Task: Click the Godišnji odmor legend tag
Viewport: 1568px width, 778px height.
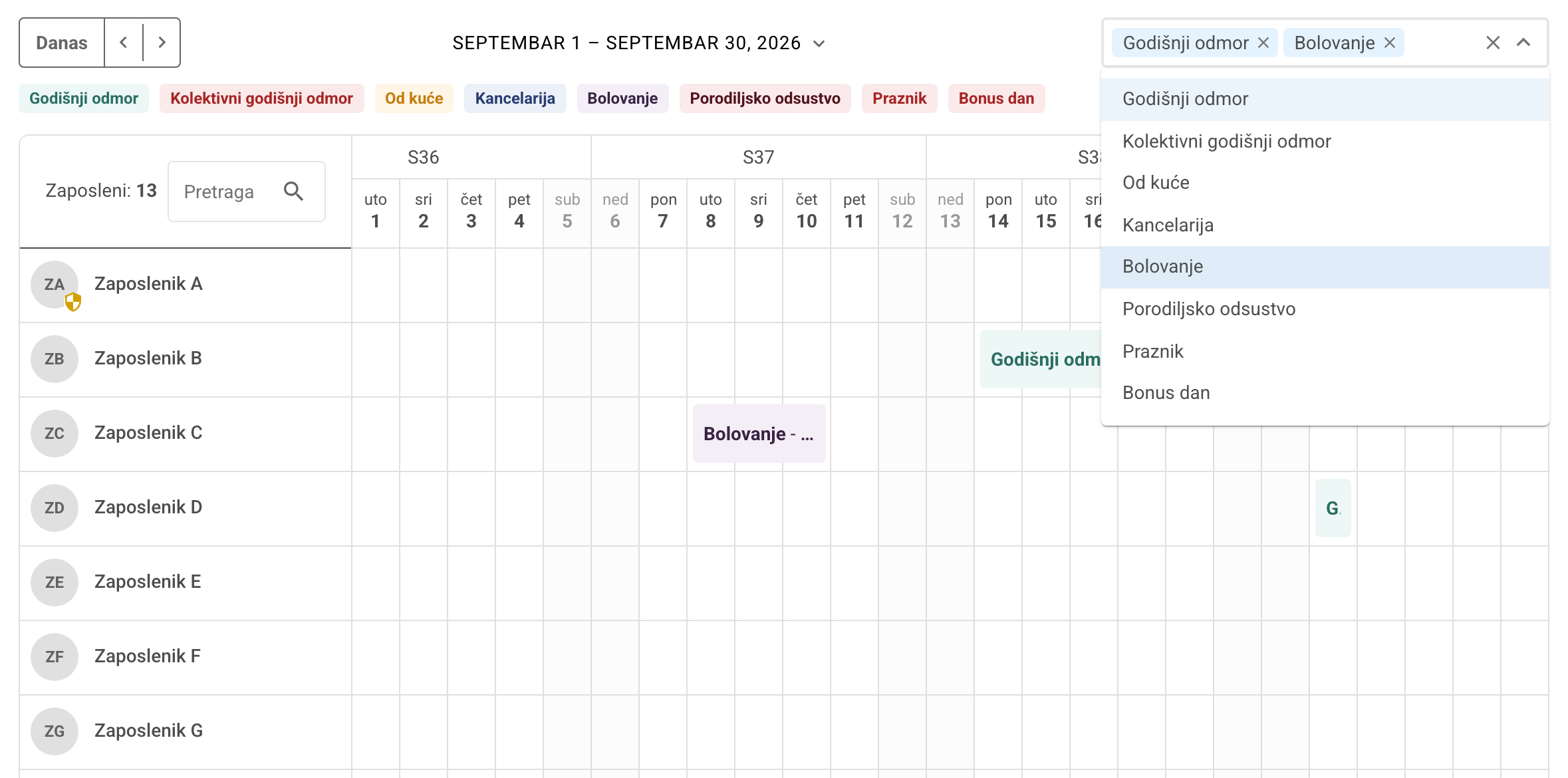Action: (84, 98)
